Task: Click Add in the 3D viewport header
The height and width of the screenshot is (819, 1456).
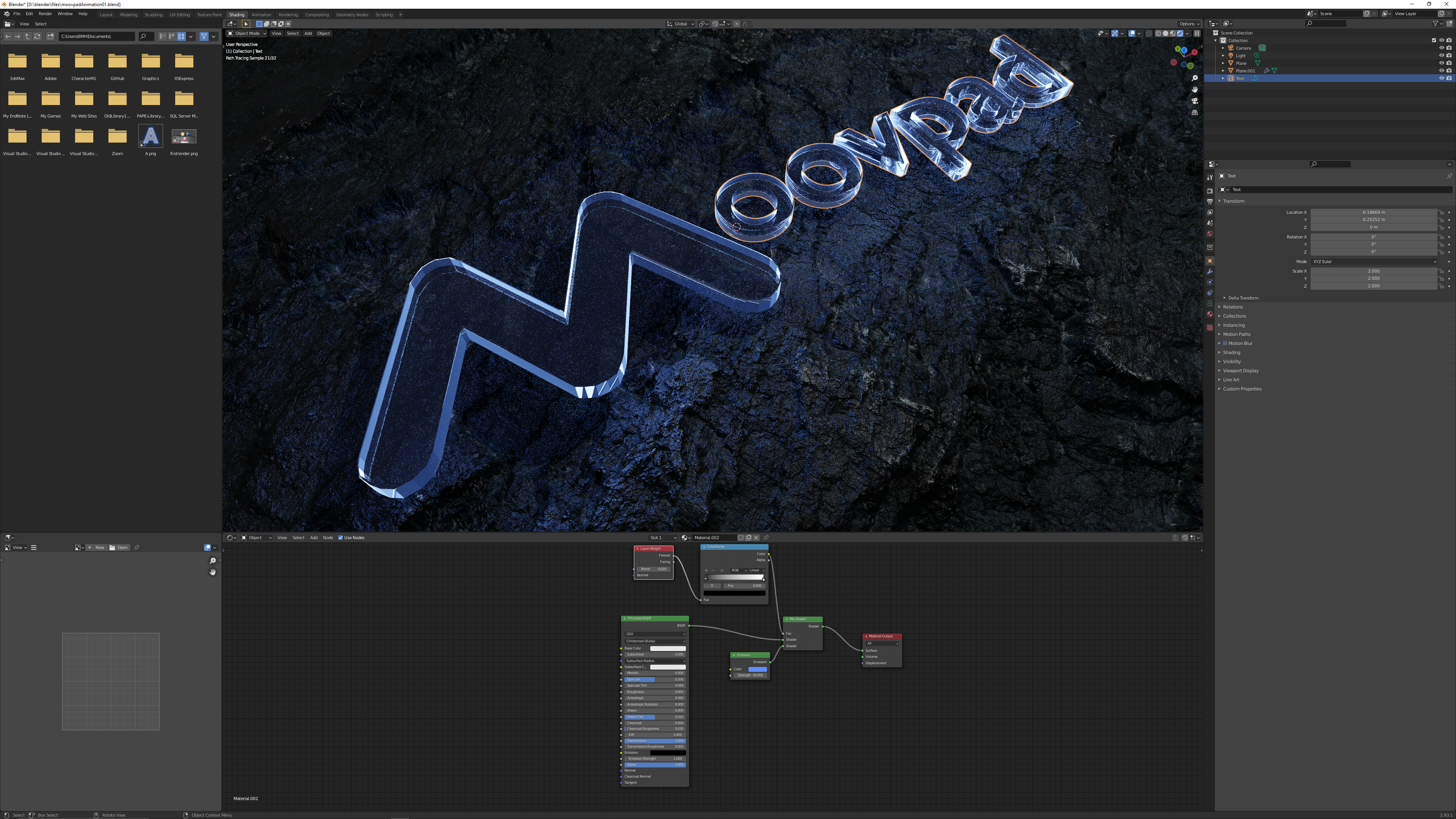Action: (x=308, y=33)
